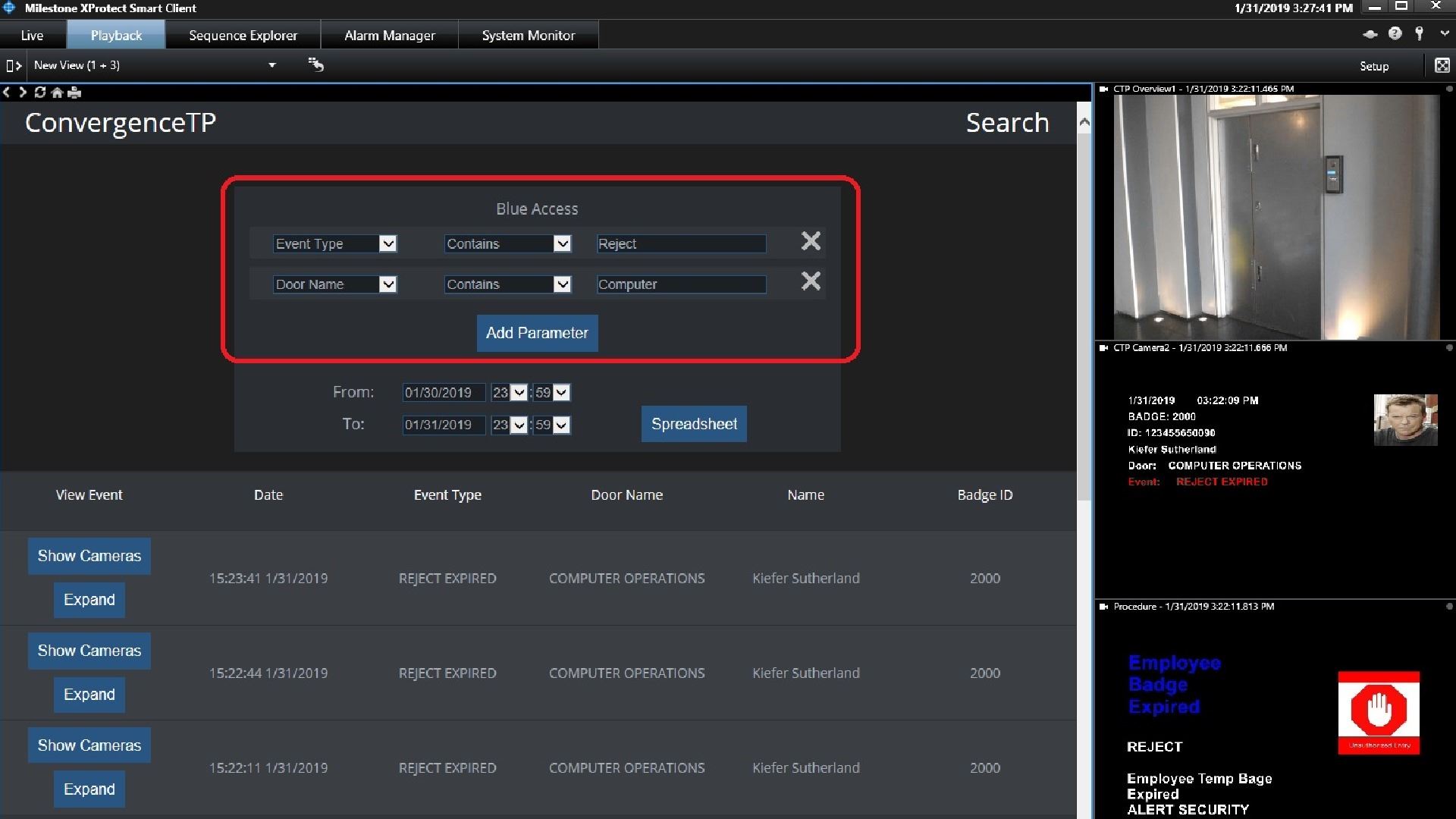
Task: Expand the 15:22:11 event row
Action: (x=89, y=789)
